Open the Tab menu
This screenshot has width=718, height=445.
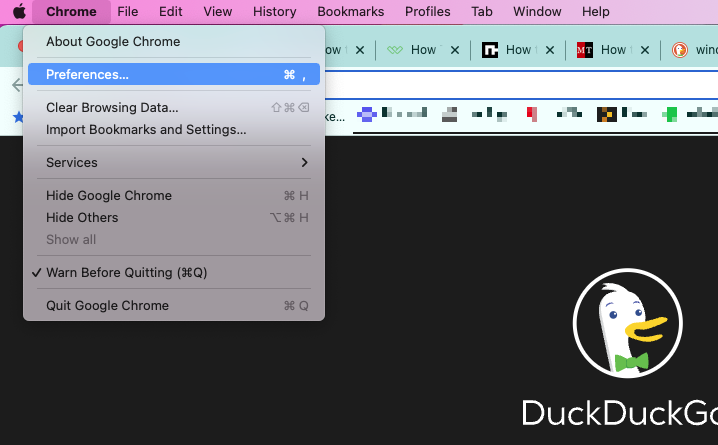[482, 11]
